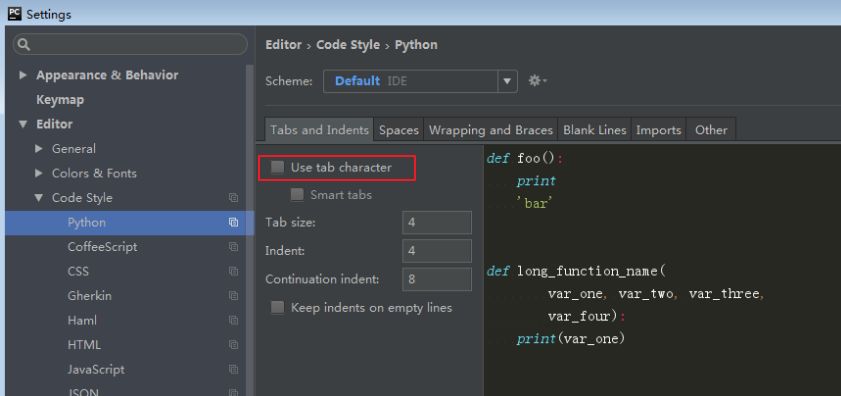The height and width of the screenshot is (396, 841).
Task: Click the magnifier icon in search box
Action: tap(24, 45)
